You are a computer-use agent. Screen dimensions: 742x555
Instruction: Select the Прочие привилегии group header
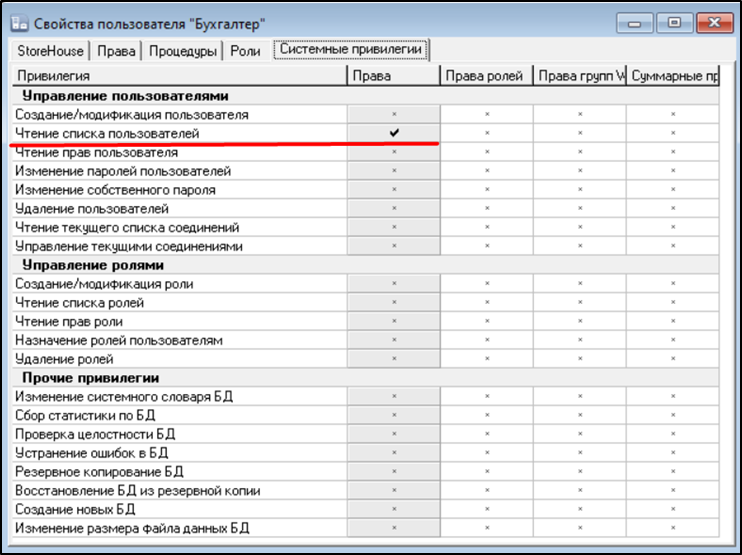[85, 378]
